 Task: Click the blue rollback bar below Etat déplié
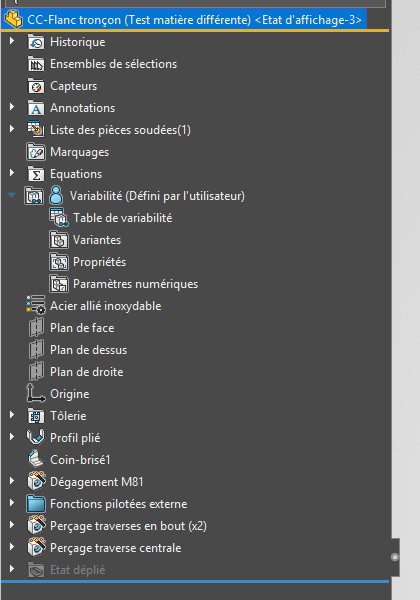[195, 582]
